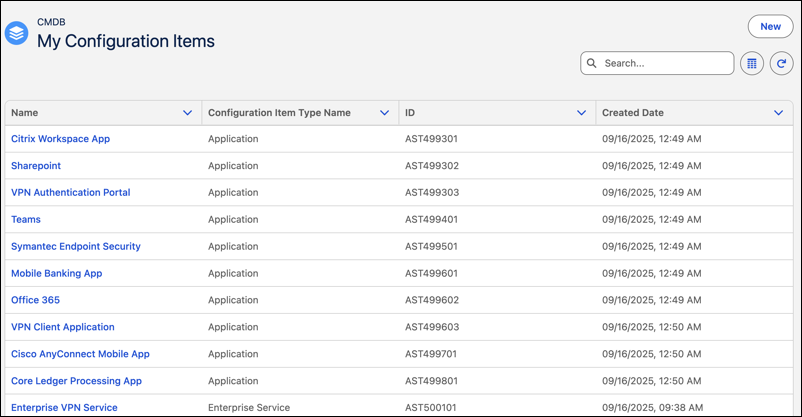Screen dimensions: 802x417
Task: Click the magnifier icon in search box
Action: pyautogui.click(x=592, y=63)
